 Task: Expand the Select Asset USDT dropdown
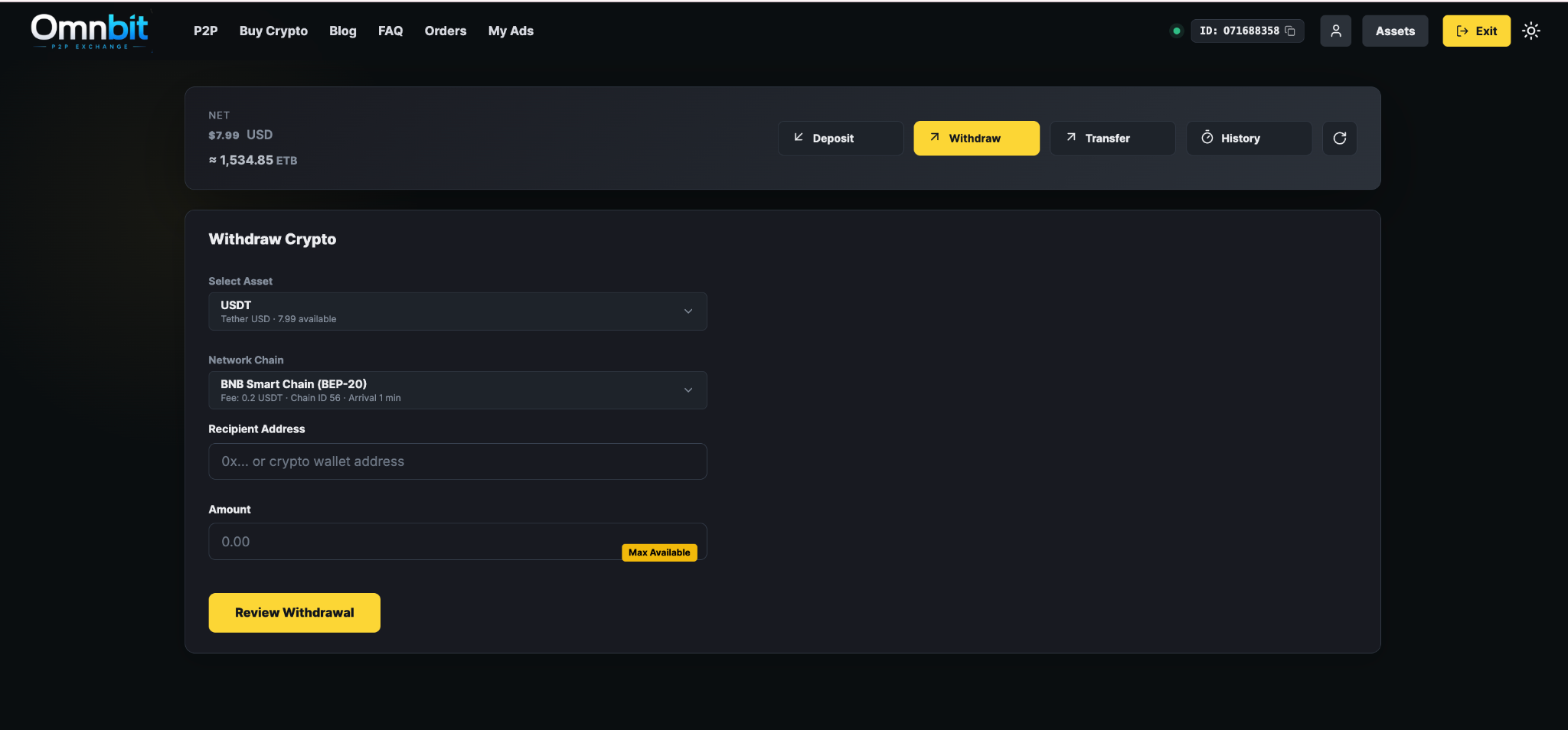[457, 311]
